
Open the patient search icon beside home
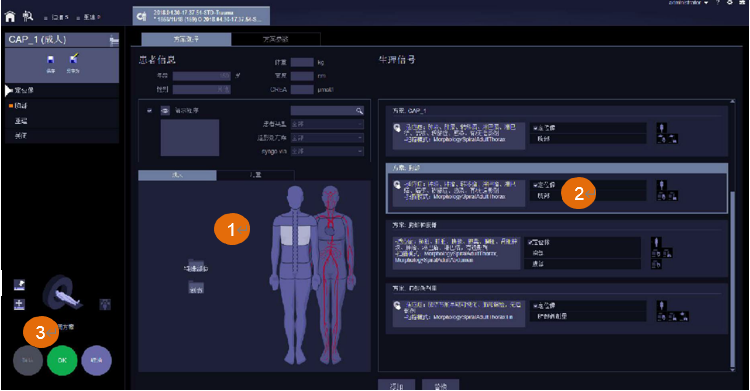28,17
